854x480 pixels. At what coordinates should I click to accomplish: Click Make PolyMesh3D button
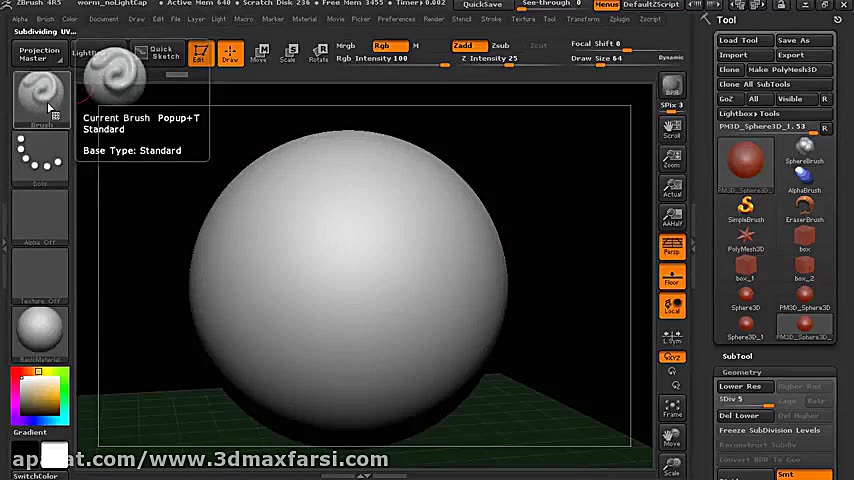789,70
